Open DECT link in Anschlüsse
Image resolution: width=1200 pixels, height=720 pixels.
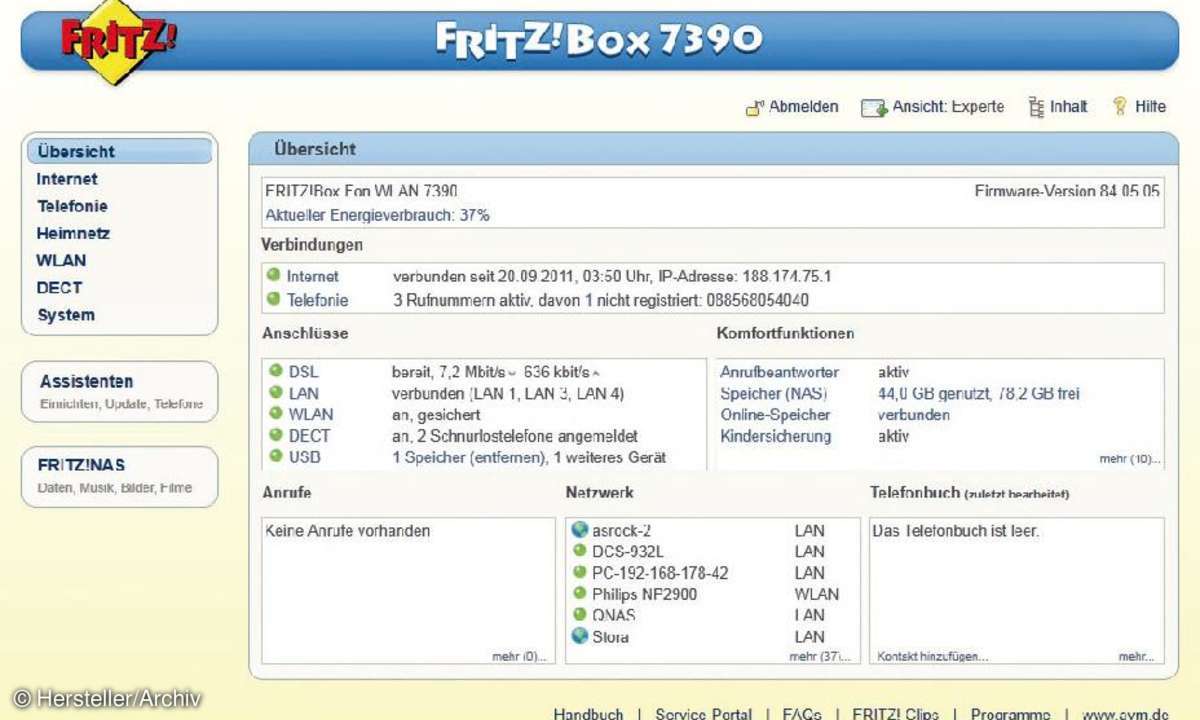pos(309,436)
